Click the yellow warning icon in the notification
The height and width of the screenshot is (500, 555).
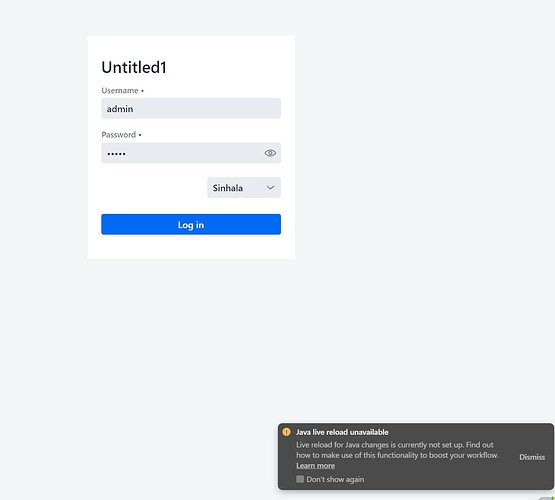pyautogui.click(x=286, y=432)
